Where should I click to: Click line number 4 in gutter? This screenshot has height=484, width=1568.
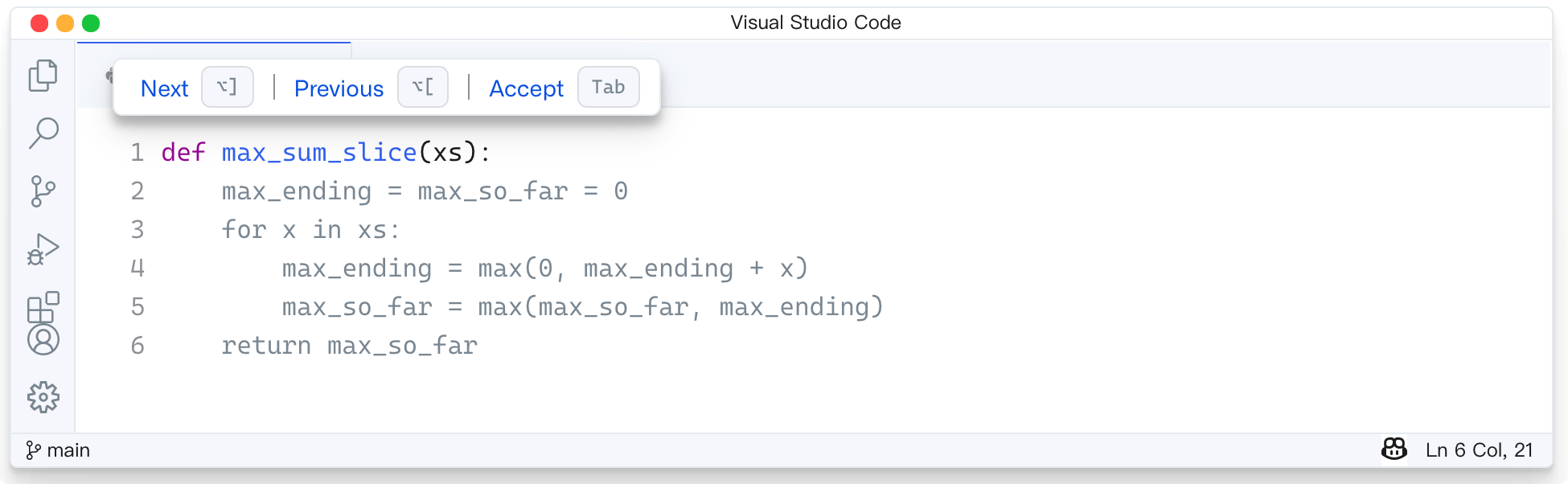138,268
